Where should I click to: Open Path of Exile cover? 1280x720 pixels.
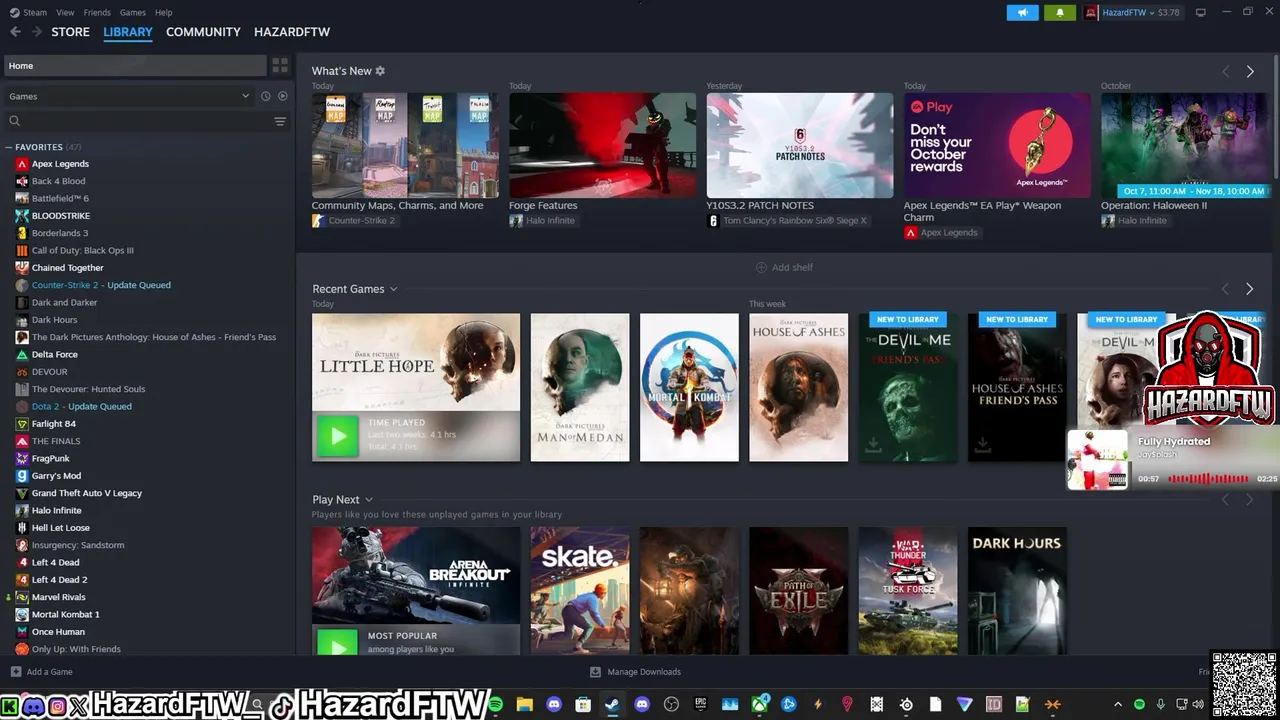[x=798, y=591]
